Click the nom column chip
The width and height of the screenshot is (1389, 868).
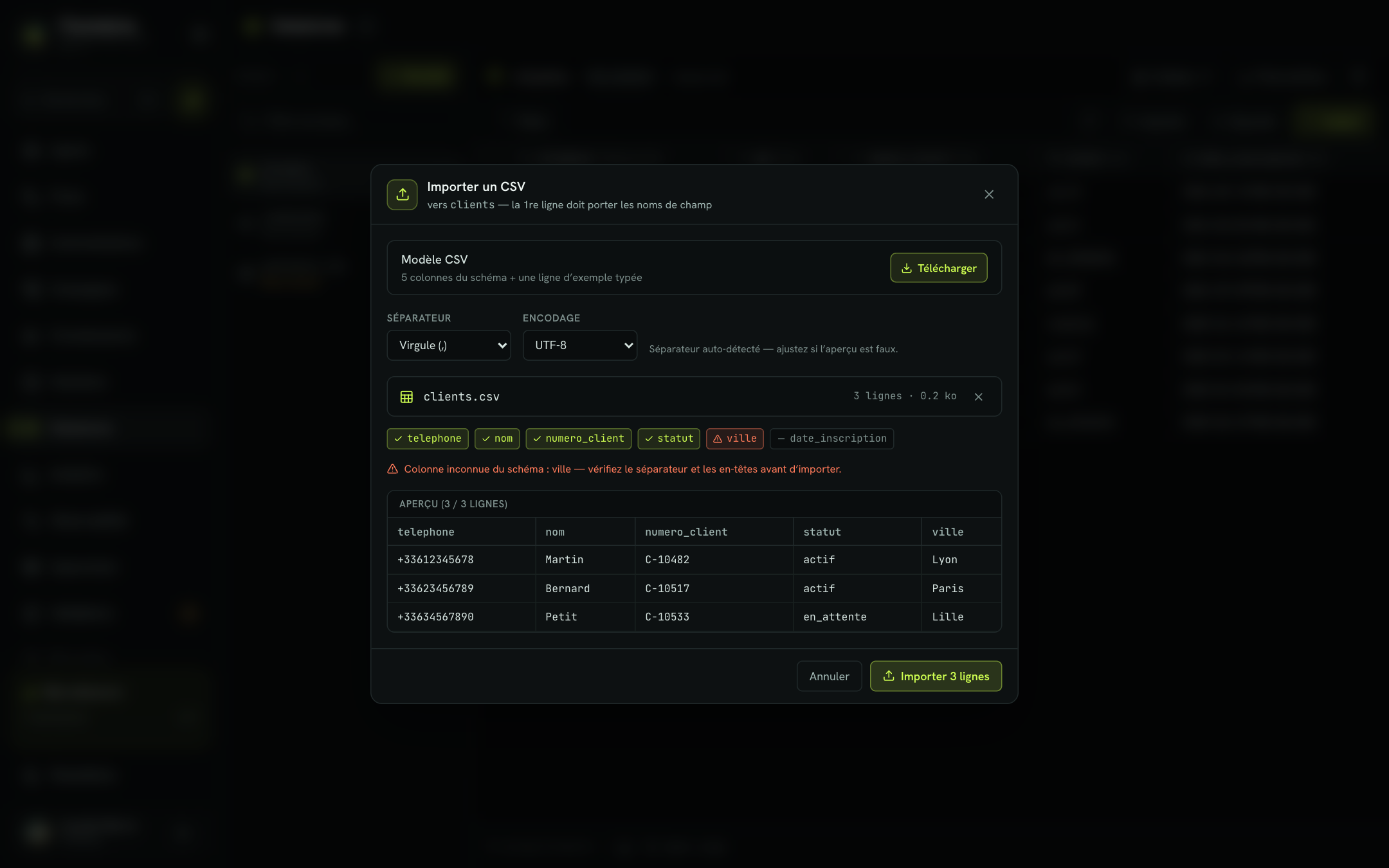pos(497,439)
